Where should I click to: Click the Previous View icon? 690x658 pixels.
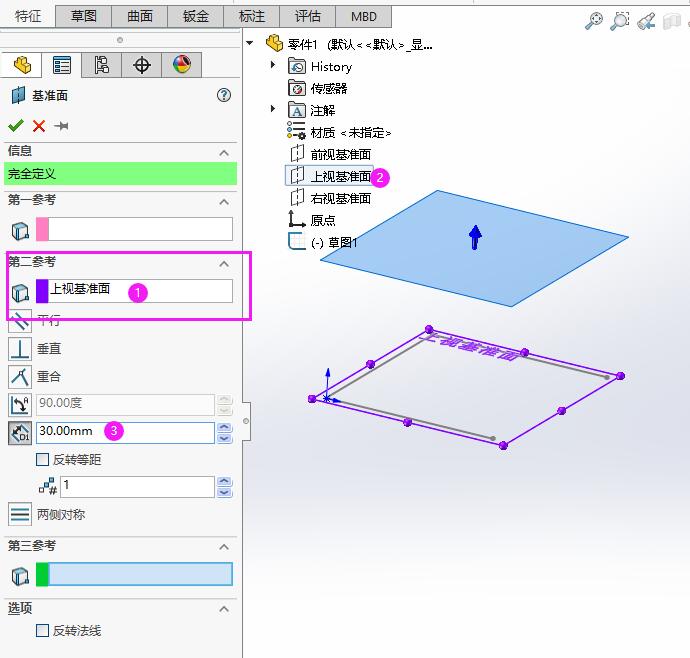point(646,21)
